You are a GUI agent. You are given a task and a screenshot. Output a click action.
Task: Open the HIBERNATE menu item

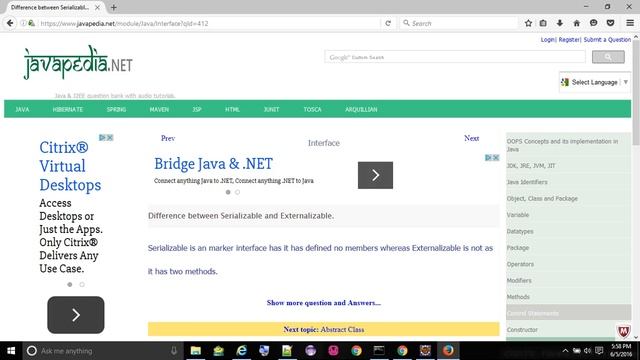pyautogui.click(x=68, y=109)
